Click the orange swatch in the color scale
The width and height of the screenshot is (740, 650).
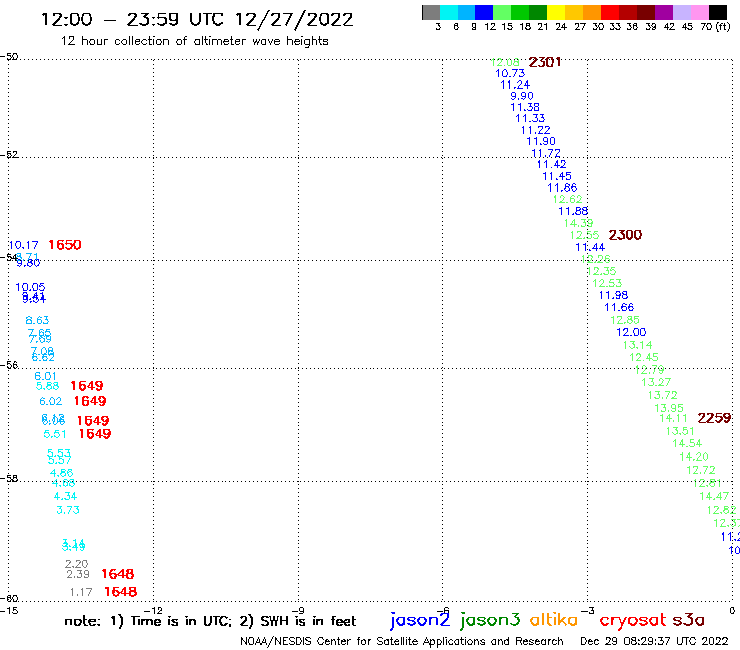click(592, 12)
